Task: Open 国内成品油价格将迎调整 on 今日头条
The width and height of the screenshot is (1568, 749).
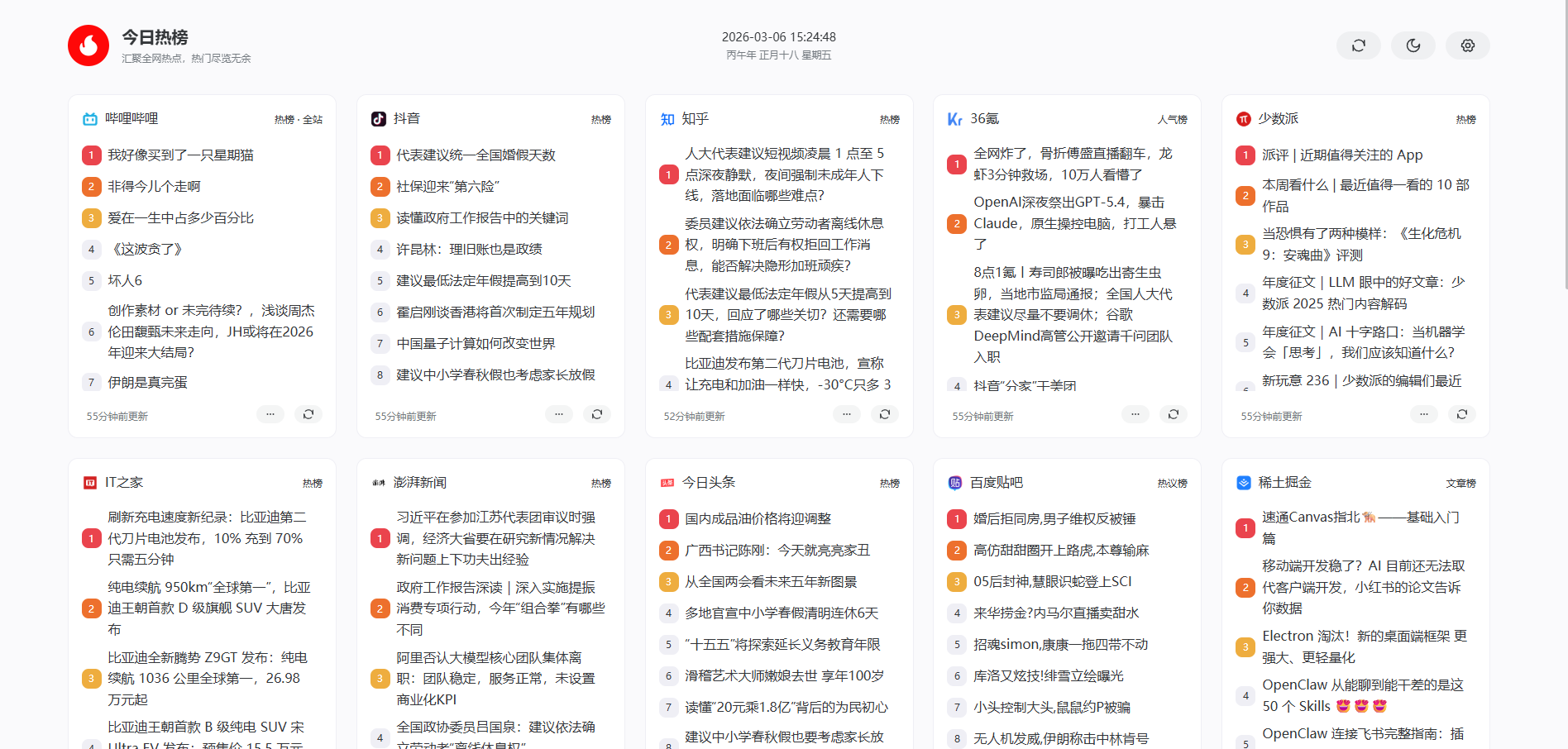Action: 758,519
